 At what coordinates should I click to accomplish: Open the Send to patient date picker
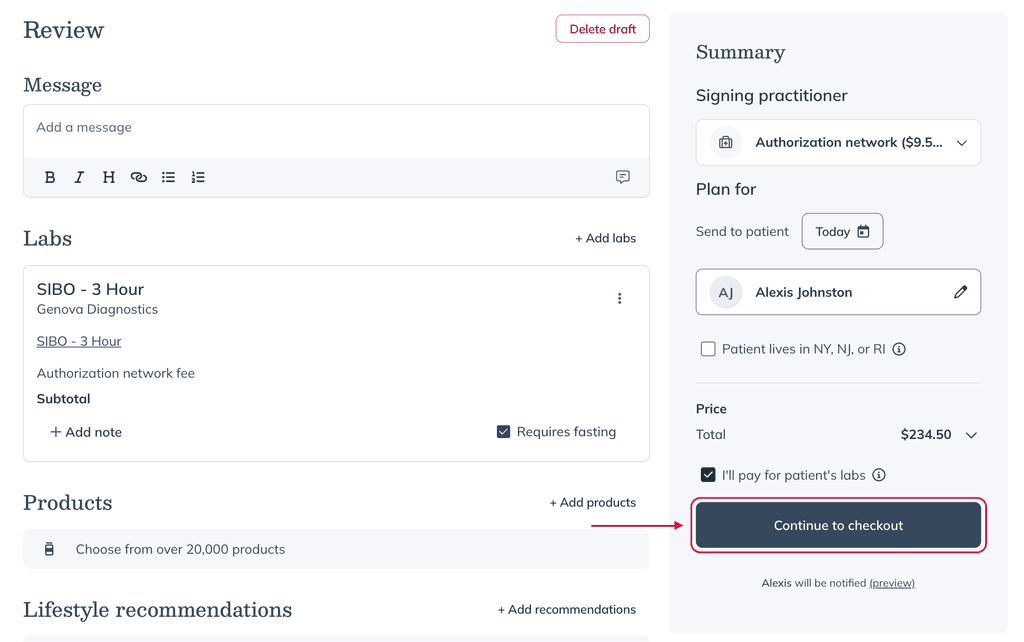point(842,231)
